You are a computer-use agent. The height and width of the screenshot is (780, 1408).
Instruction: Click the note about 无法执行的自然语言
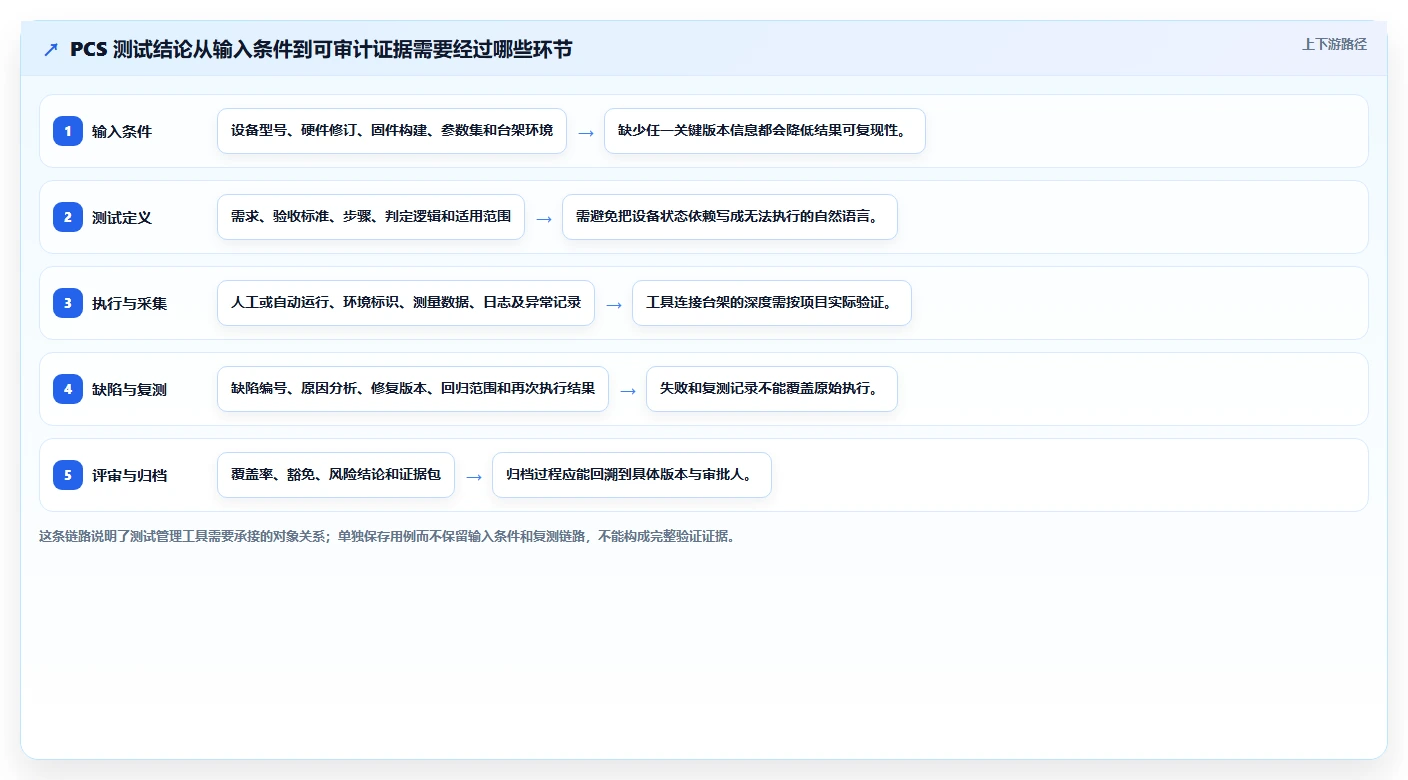click(x=730, y=217)
